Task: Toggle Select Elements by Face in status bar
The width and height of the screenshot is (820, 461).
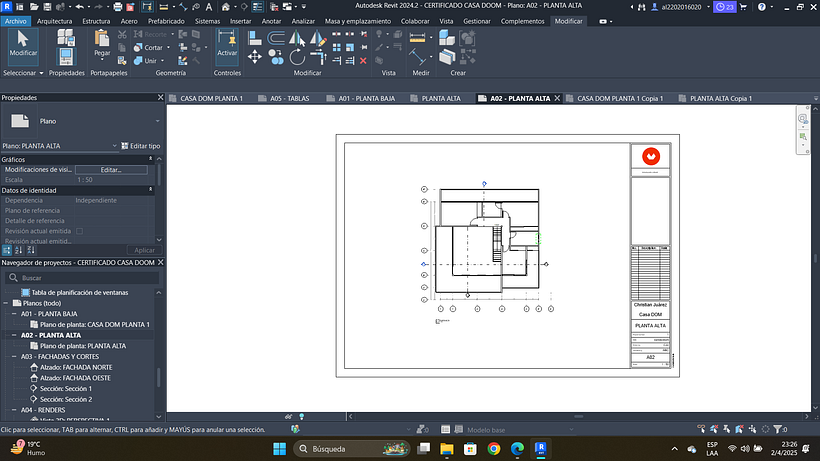Action: click(x=739, y=429)
